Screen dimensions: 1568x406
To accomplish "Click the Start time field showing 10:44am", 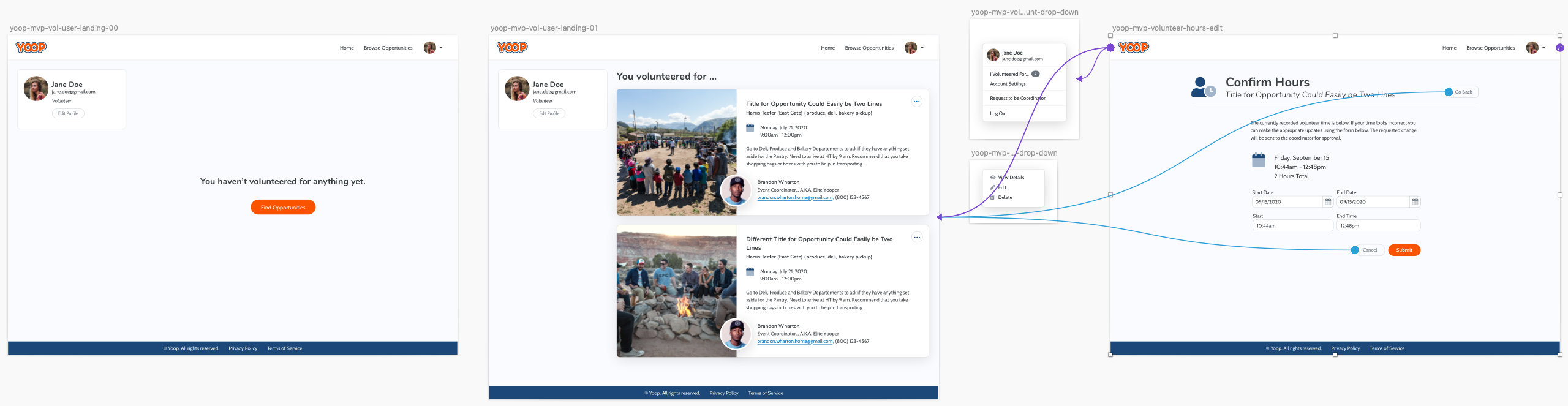I will [1292, 225].
